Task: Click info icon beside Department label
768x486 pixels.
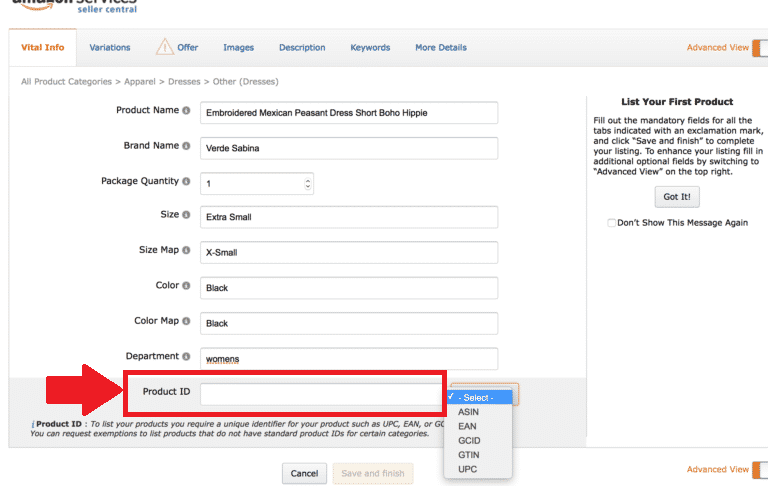Action: click(186, 356)
